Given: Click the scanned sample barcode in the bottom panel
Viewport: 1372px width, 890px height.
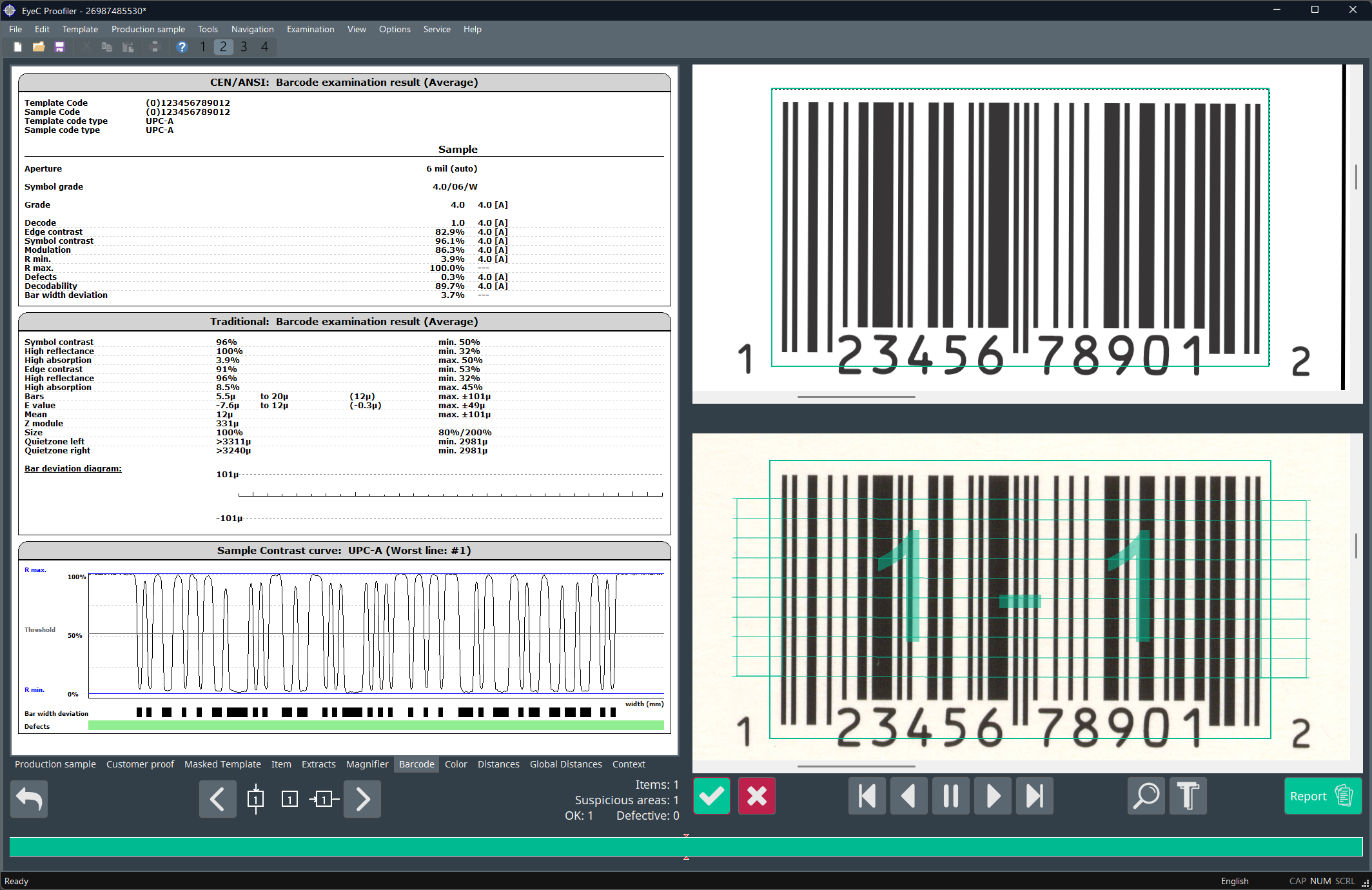Looking at the screenshot, I should (x=1020, y=599).
